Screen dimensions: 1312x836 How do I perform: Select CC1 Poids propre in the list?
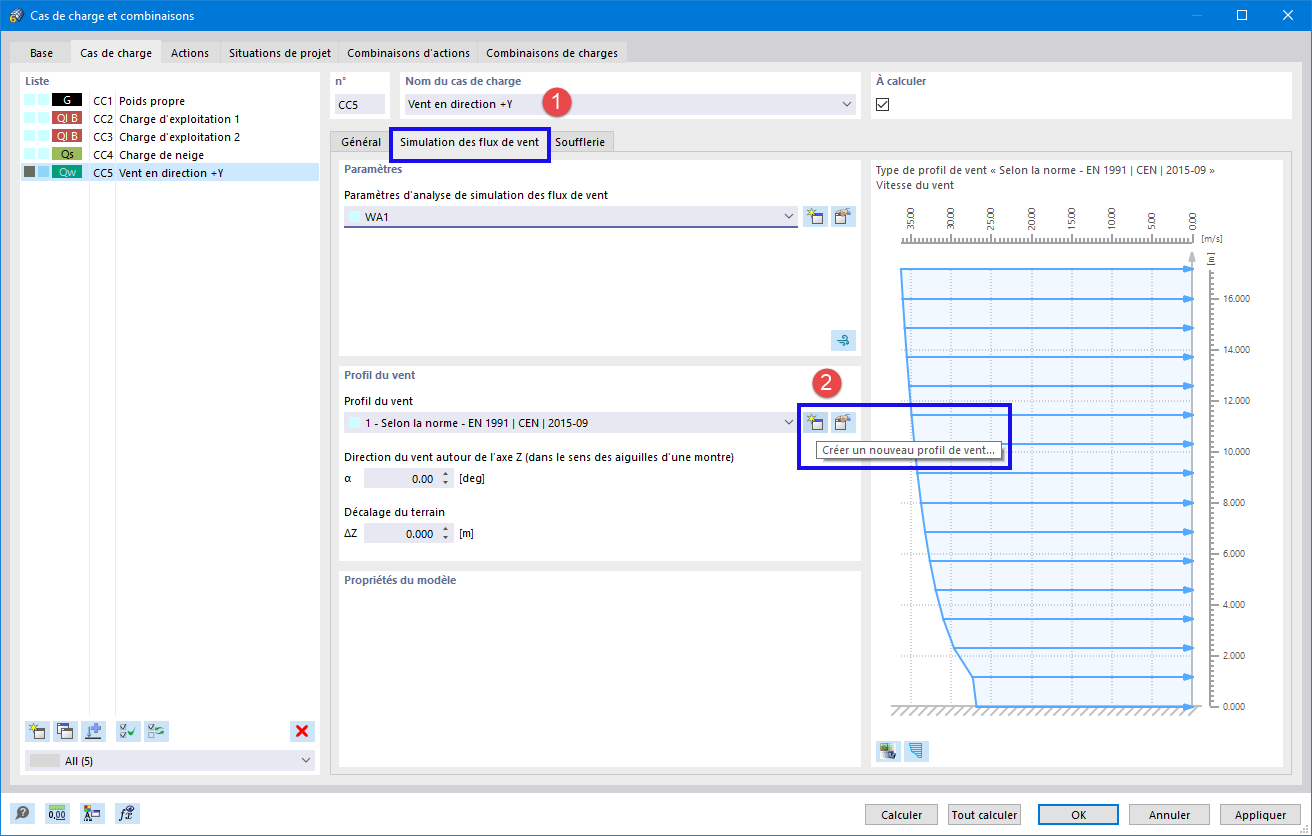pyautogui.click(x=170, y=101)
